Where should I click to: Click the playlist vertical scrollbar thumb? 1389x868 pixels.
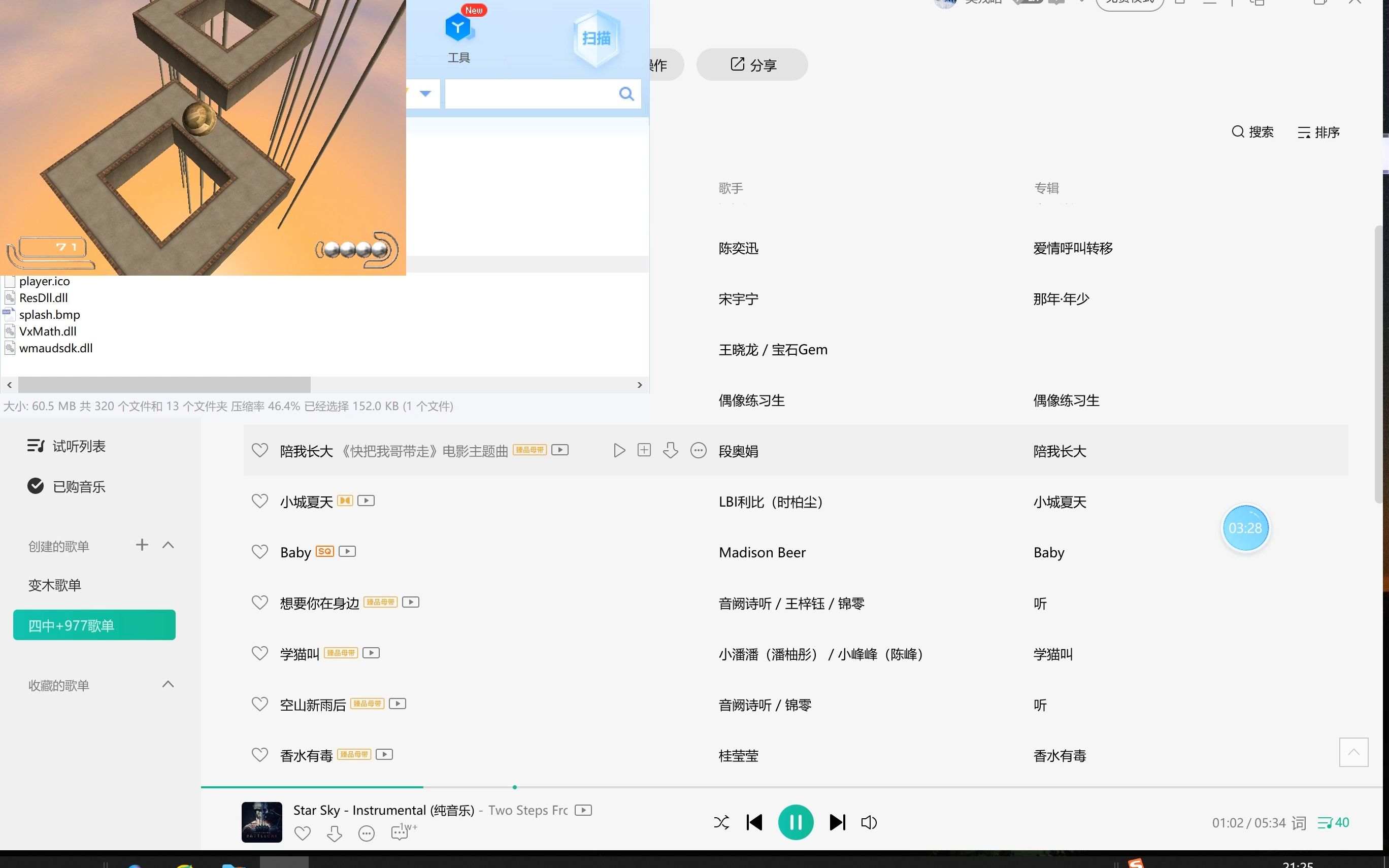1379,364
